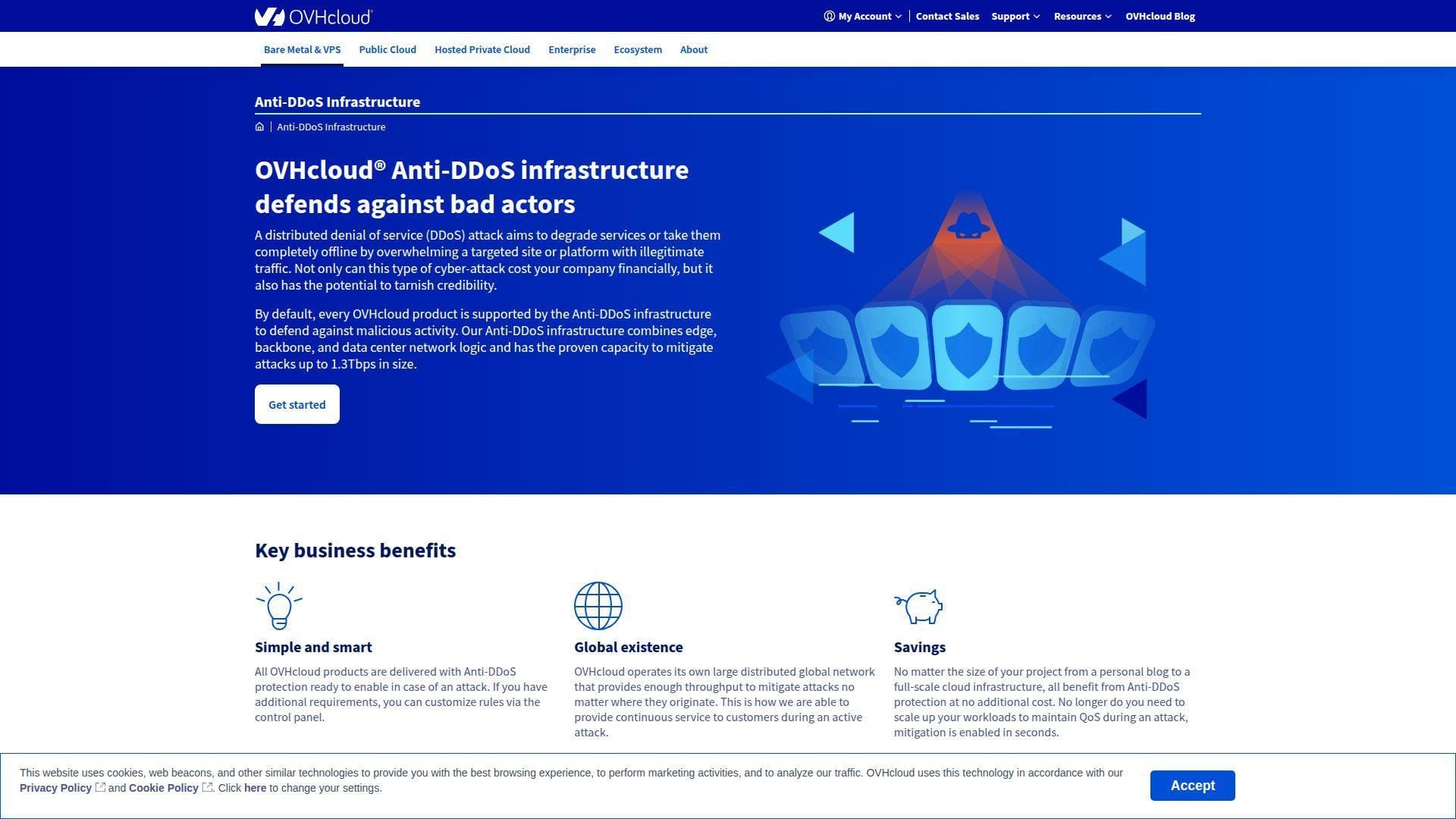Click the globe icon above Global existence
1456x819 pixels.
click(598, 605)
